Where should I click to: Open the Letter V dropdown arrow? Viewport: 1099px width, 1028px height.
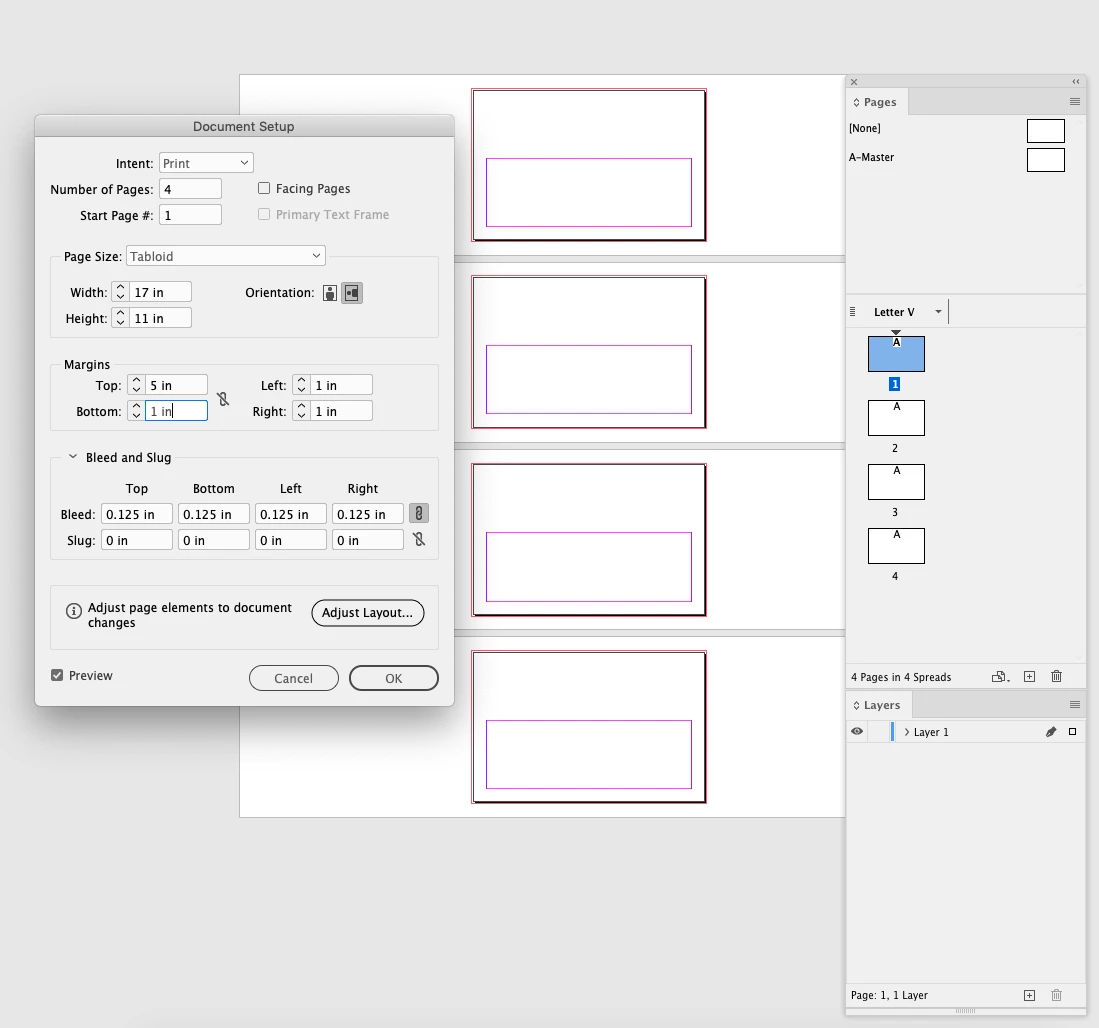pos(938,312)
